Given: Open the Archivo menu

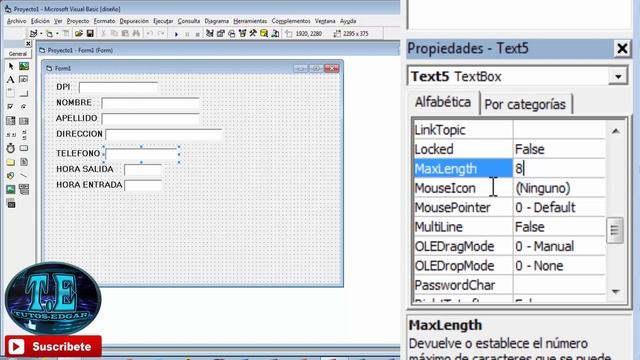Looking at the screenshot, I should click(x=16, y=21).
